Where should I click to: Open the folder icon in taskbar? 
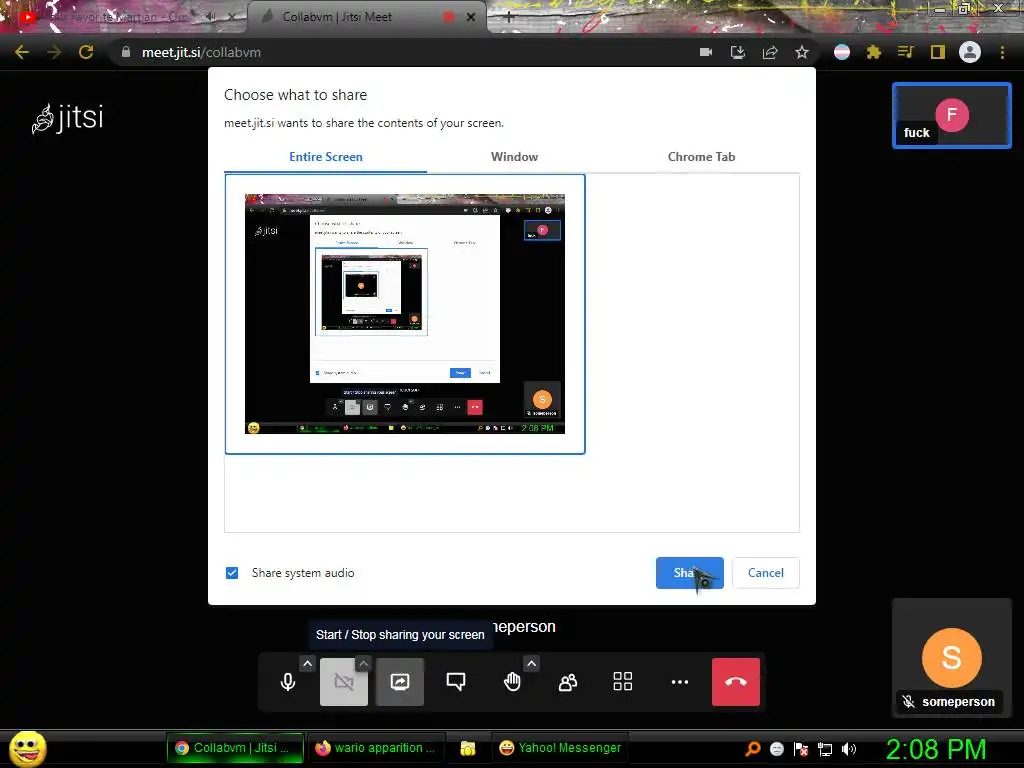(x=468, y=748)
